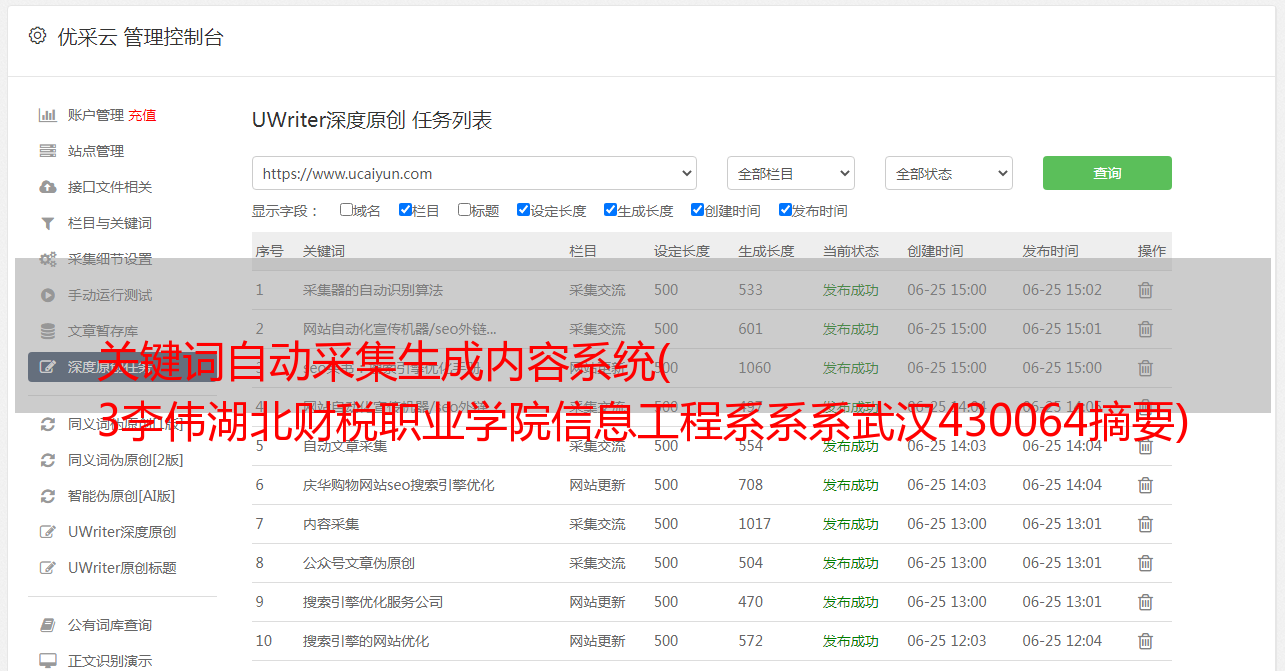Uncheck the 栏目 display field checkbox
Viewport: 1285px width, 671px height.
click(x=405, y=210)
